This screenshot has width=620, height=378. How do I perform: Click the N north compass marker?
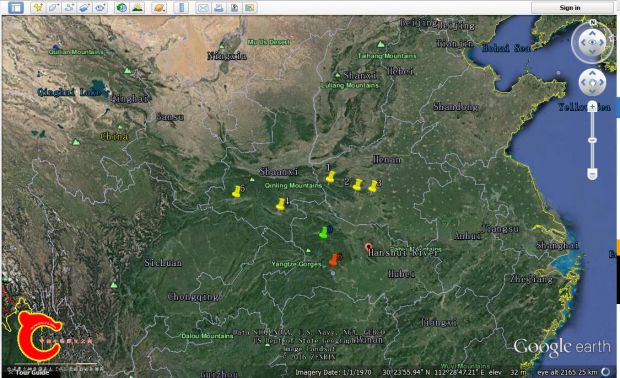coord(592,23)
